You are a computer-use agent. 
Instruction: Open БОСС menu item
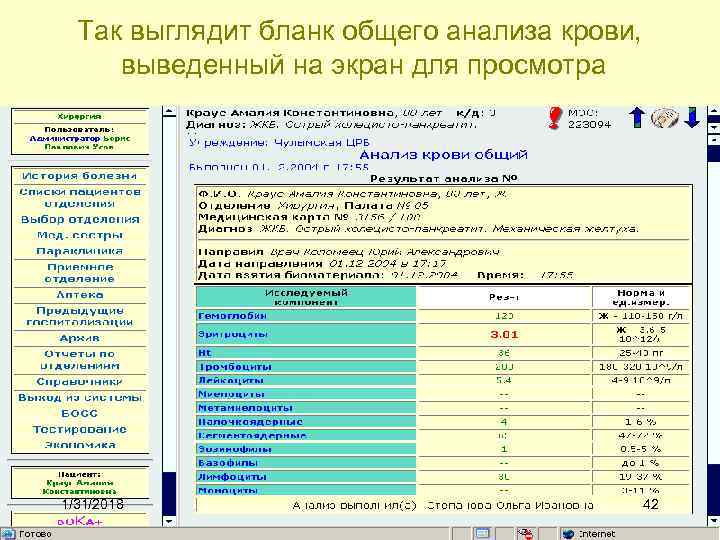(79, 413)
